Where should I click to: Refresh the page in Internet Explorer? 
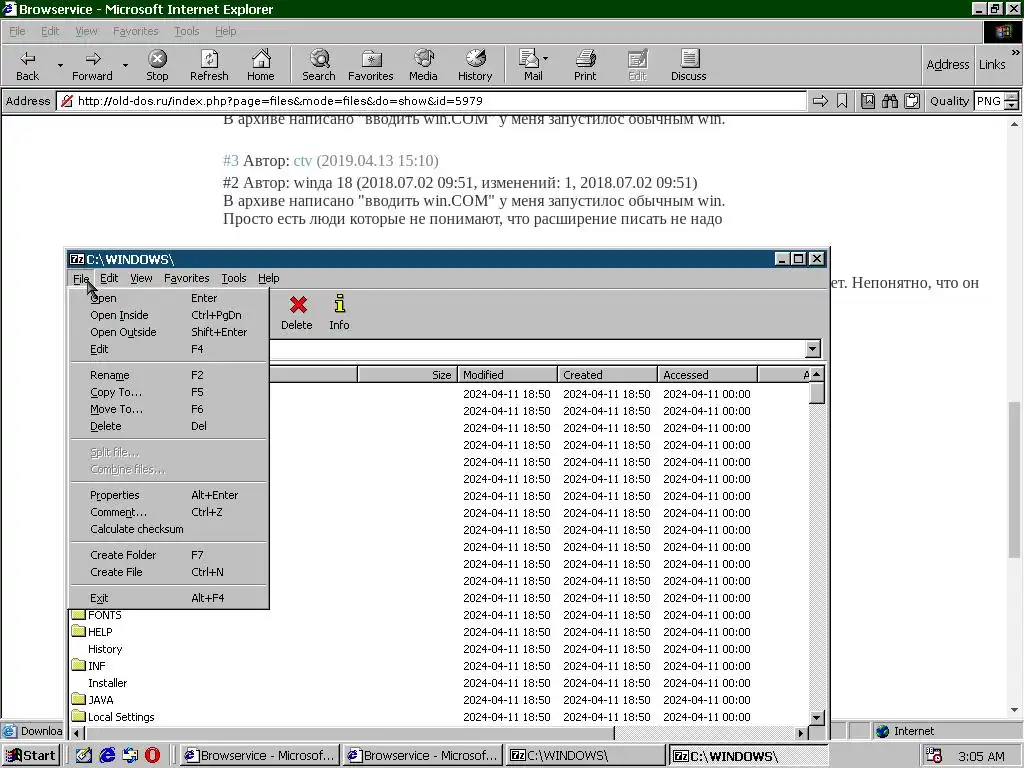[209, 65]
